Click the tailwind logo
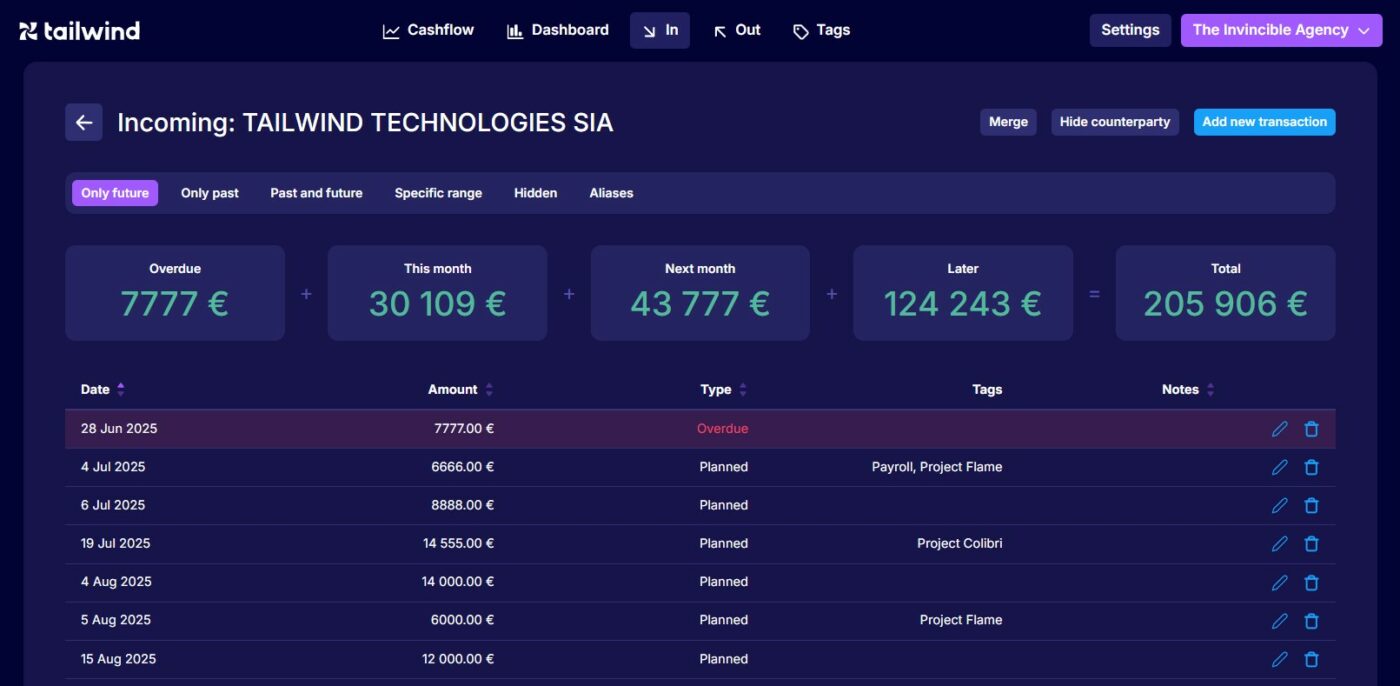 (x=79, y=31)
